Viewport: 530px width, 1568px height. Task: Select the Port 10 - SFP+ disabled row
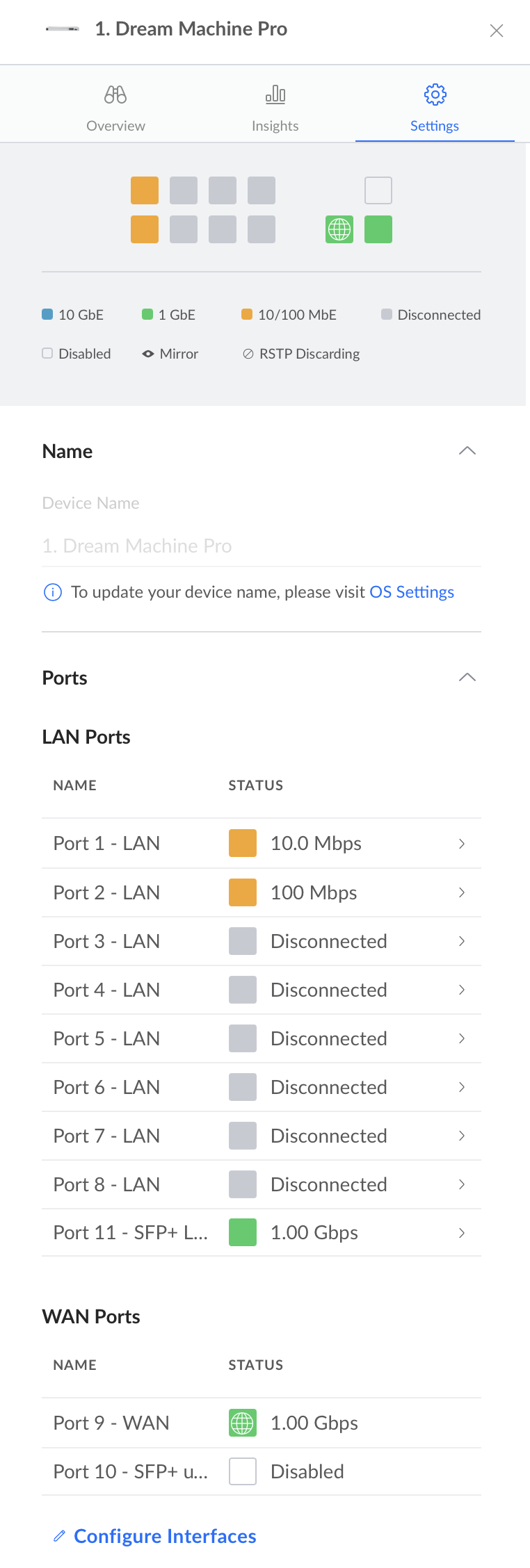pyautogui.click(x=262, y=1471)
